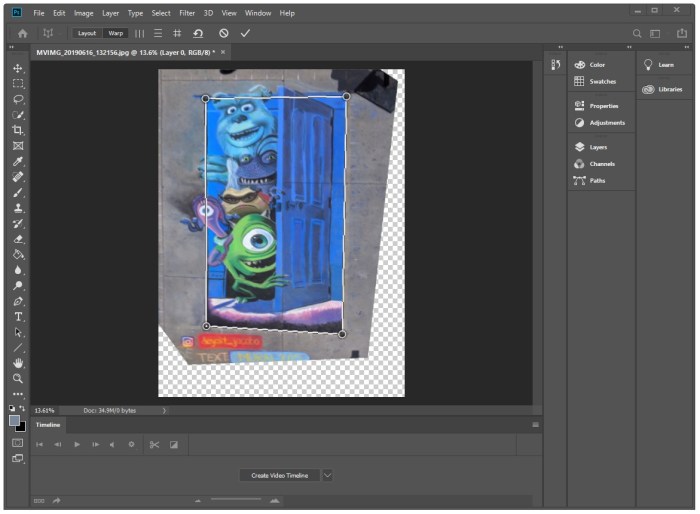Switch to Warp mode
Viewport: 700px width, 514px height.
116,33
